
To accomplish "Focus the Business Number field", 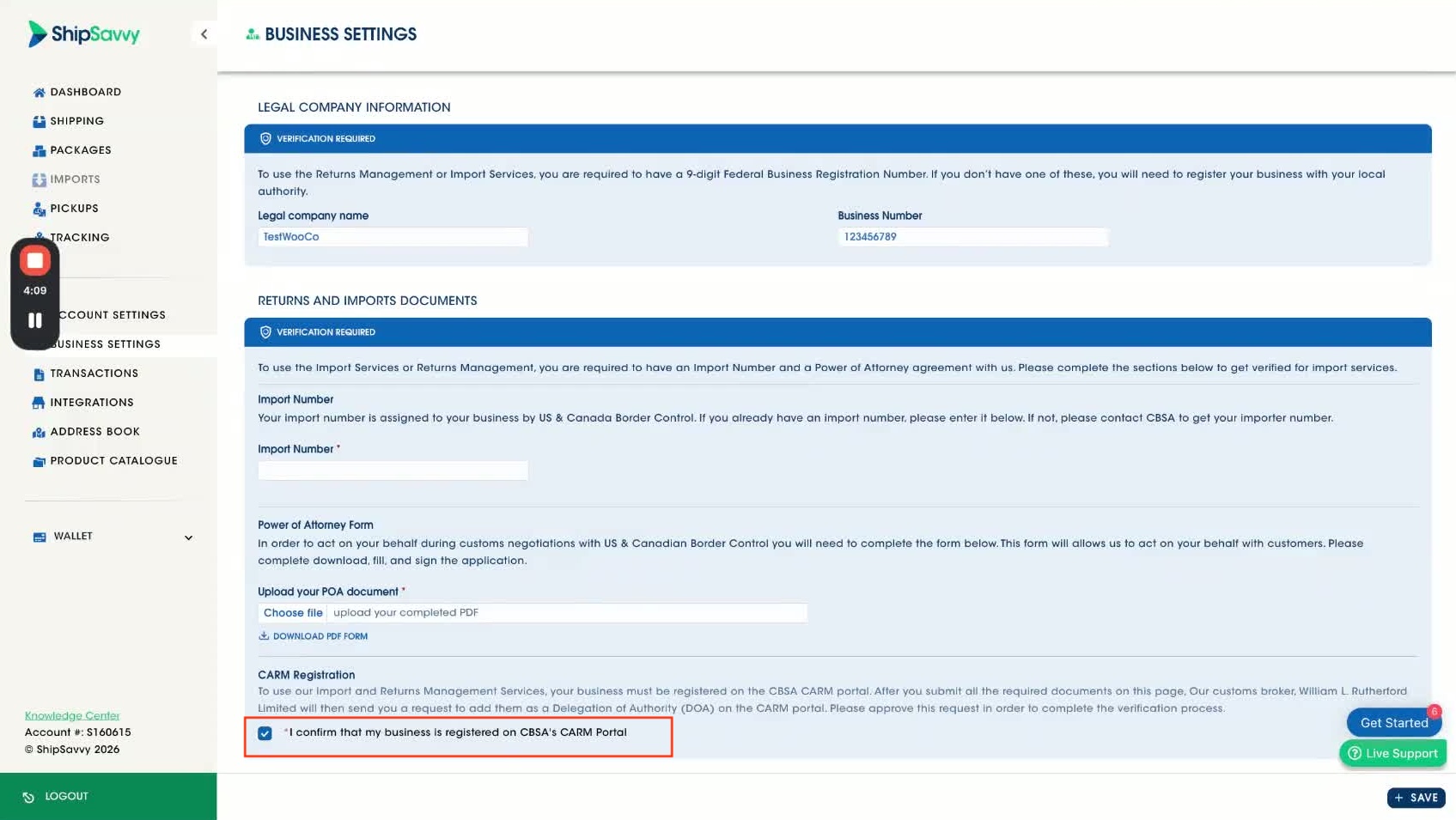I will [973, 237].
